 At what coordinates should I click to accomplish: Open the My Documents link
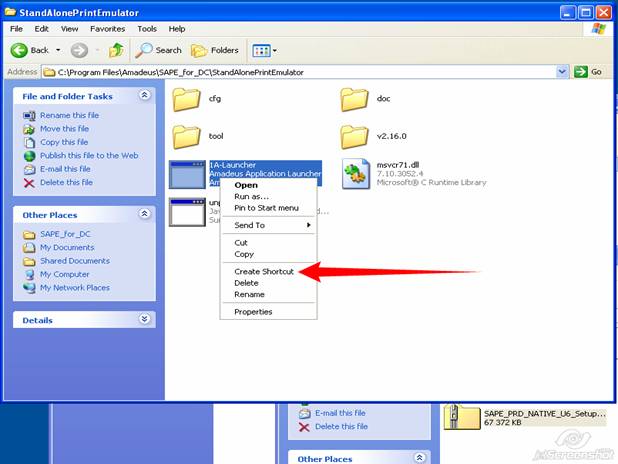[67, 248]
